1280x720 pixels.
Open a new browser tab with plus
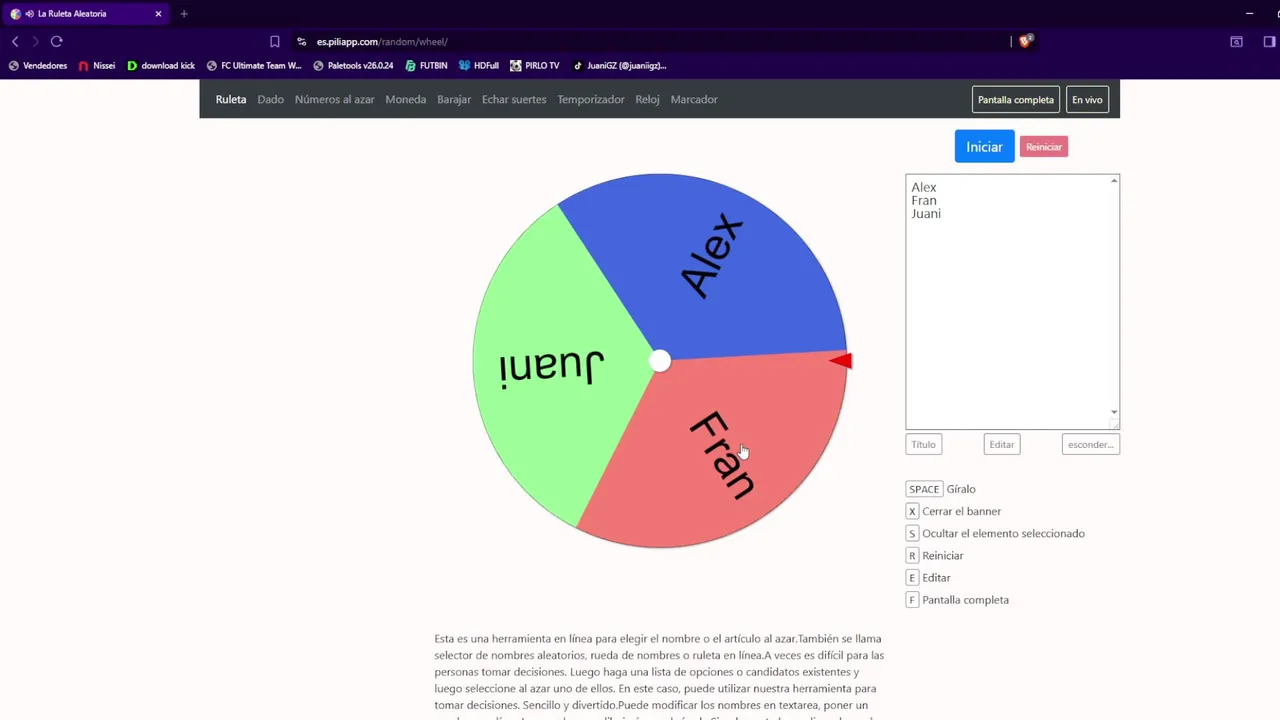coord(184,14)
